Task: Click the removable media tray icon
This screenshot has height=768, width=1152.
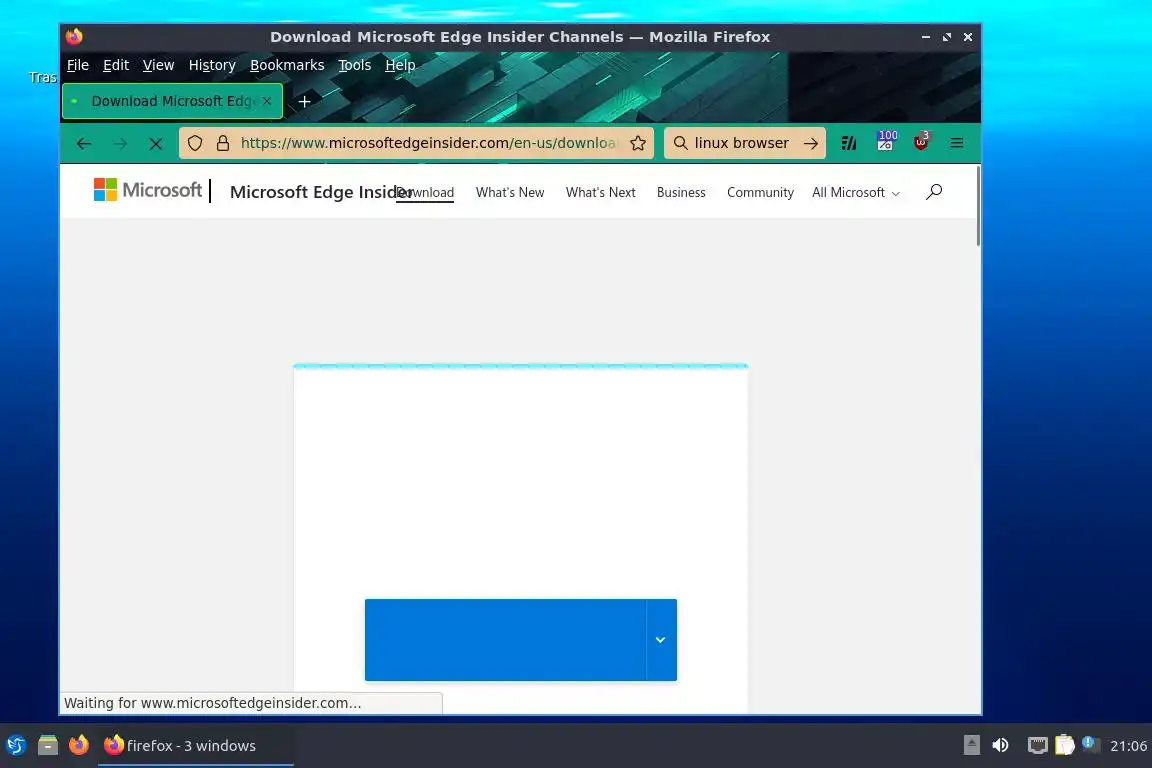Action: (971, 745)
